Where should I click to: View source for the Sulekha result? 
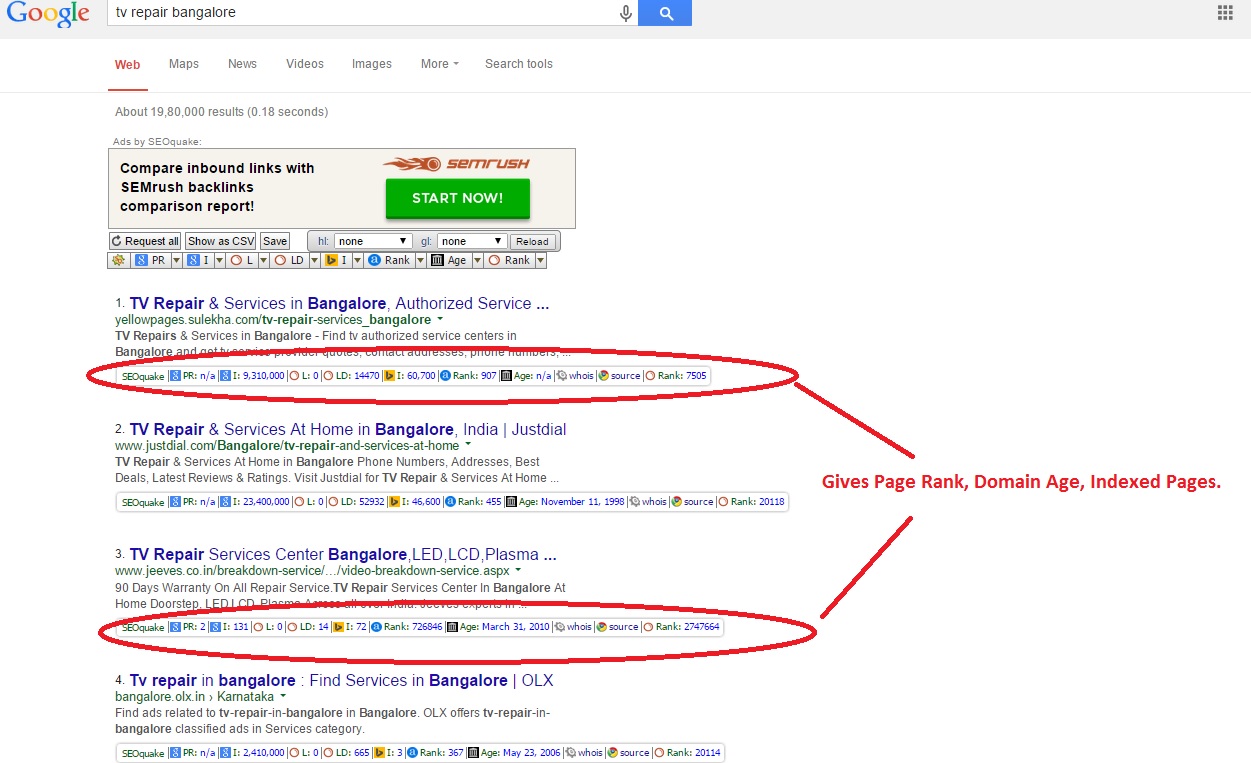[619, 376]
